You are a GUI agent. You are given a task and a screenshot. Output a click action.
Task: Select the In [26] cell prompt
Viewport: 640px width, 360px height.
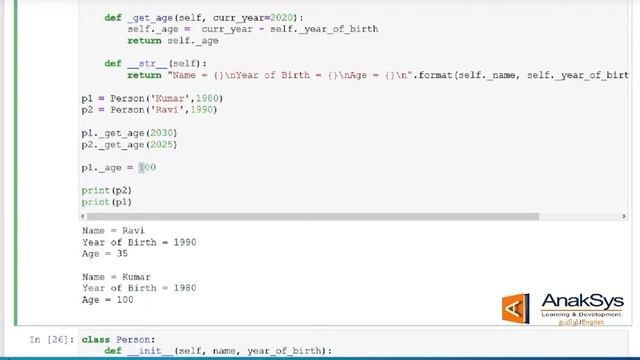tap(52, 340)
